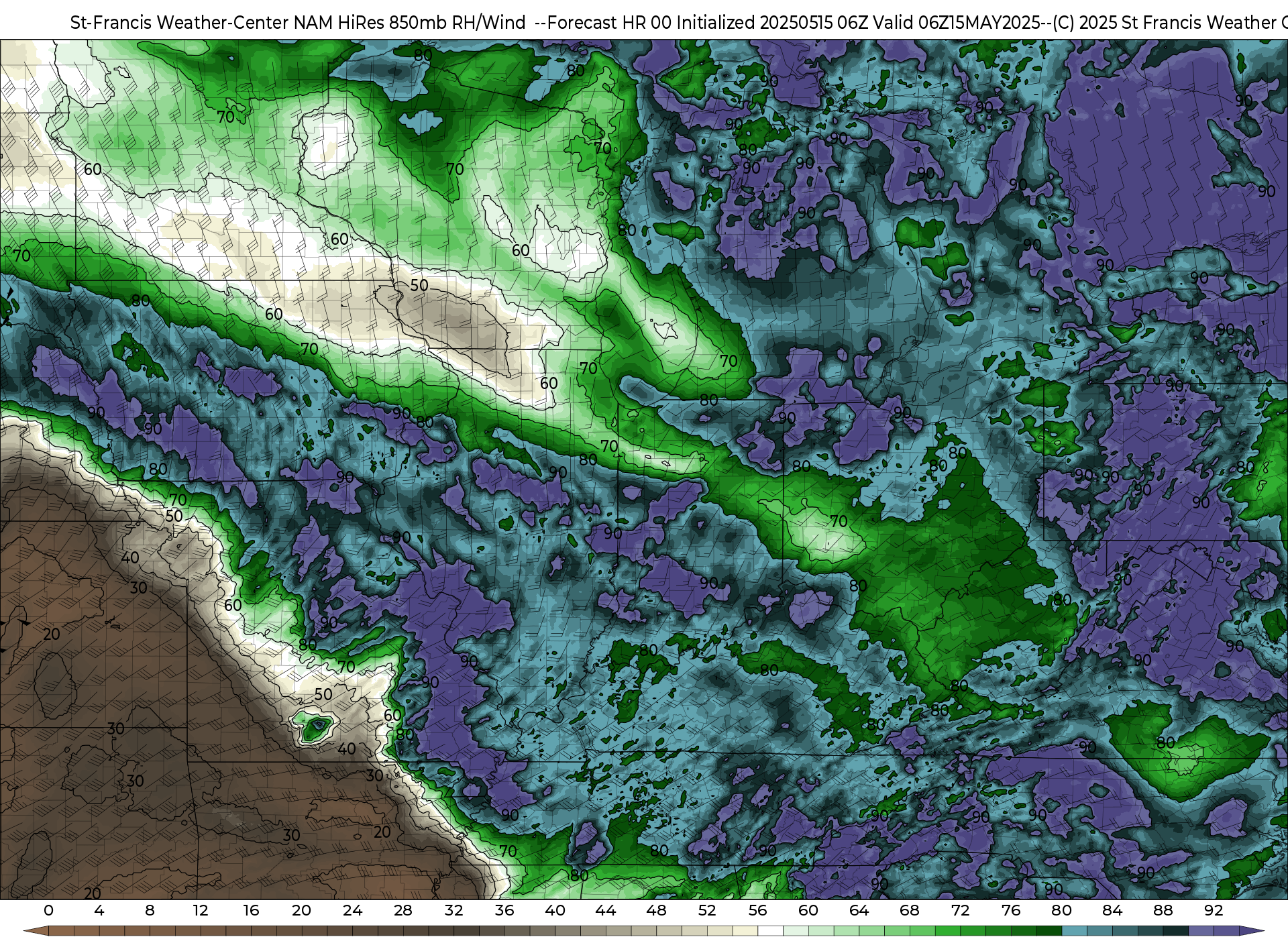Click the colorbar tick label 64
This screenshot has width=1288, height=939.
point(859,910)
